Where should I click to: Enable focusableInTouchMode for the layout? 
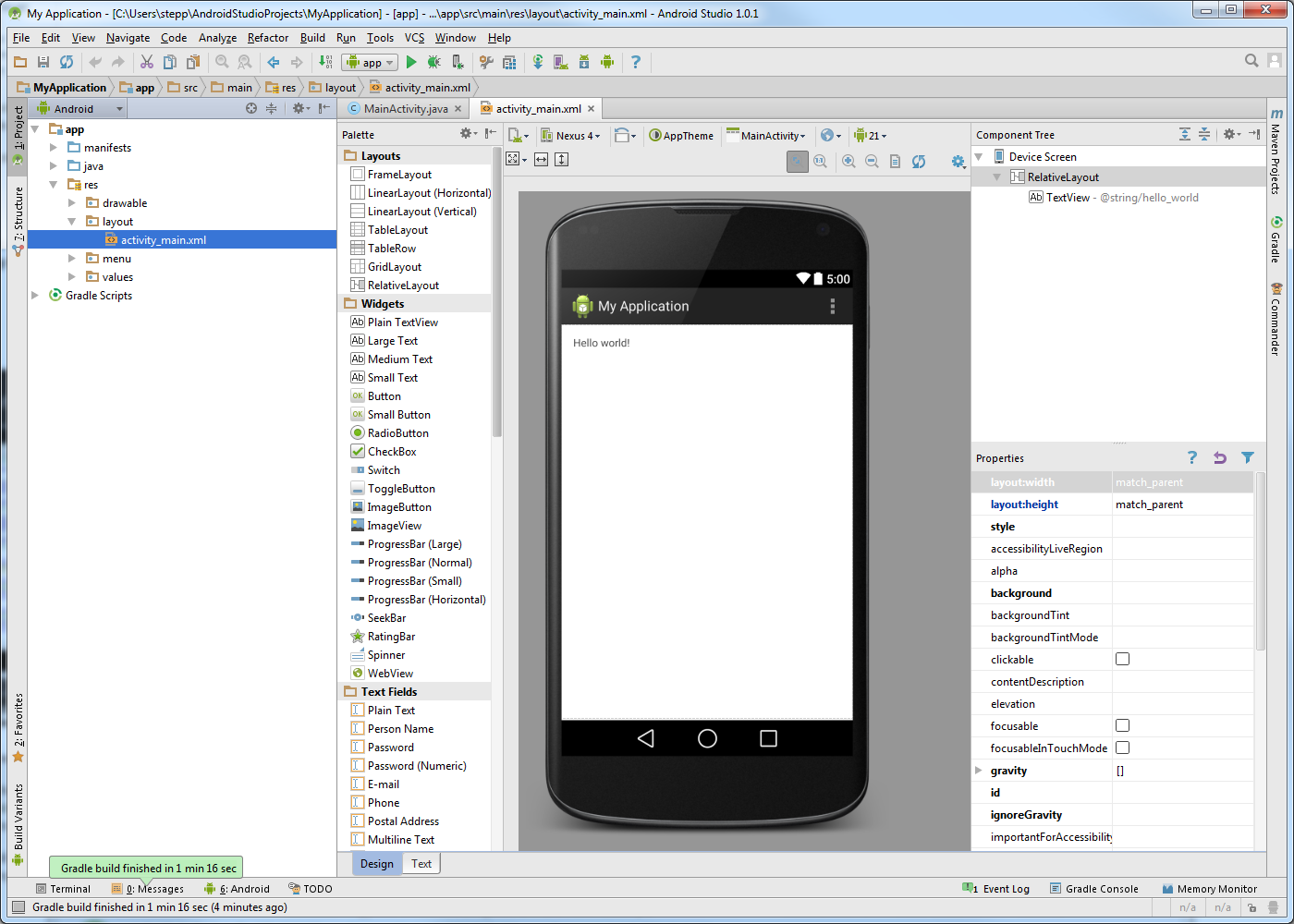(1121, 748)
